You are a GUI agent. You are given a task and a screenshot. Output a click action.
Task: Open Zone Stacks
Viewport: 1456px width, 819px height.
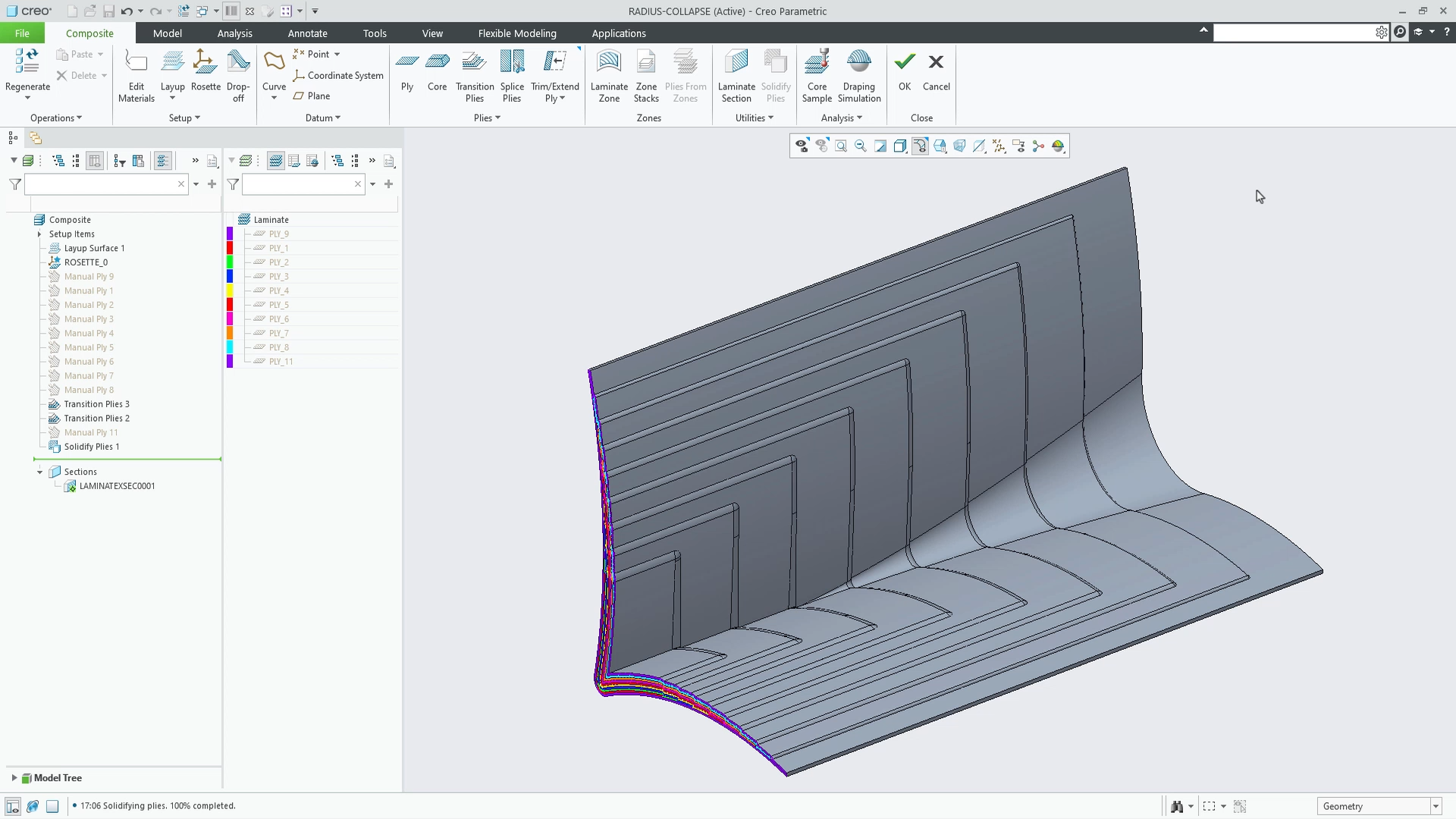pyautogui.click(x=646, y=75)
